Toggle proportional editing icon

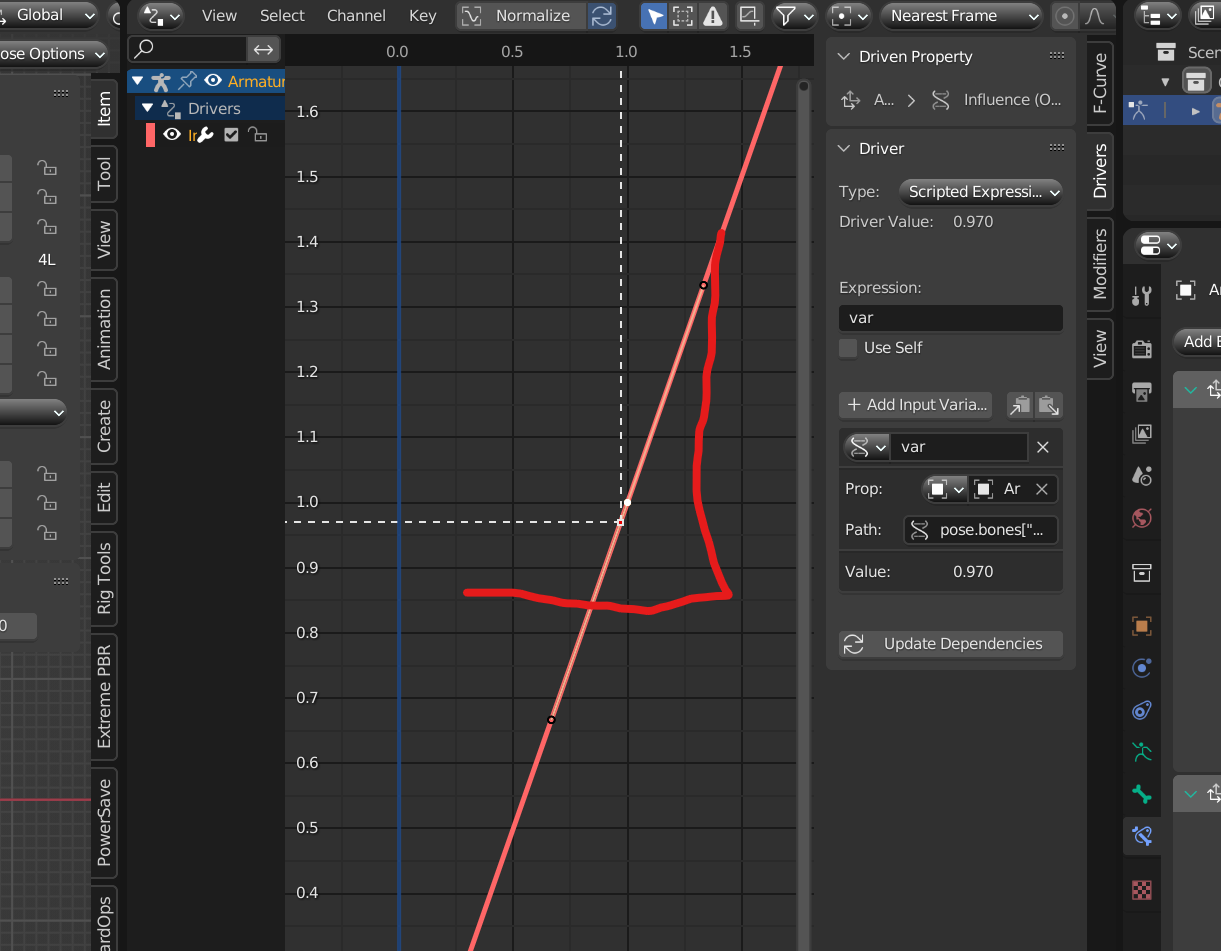1065,16
